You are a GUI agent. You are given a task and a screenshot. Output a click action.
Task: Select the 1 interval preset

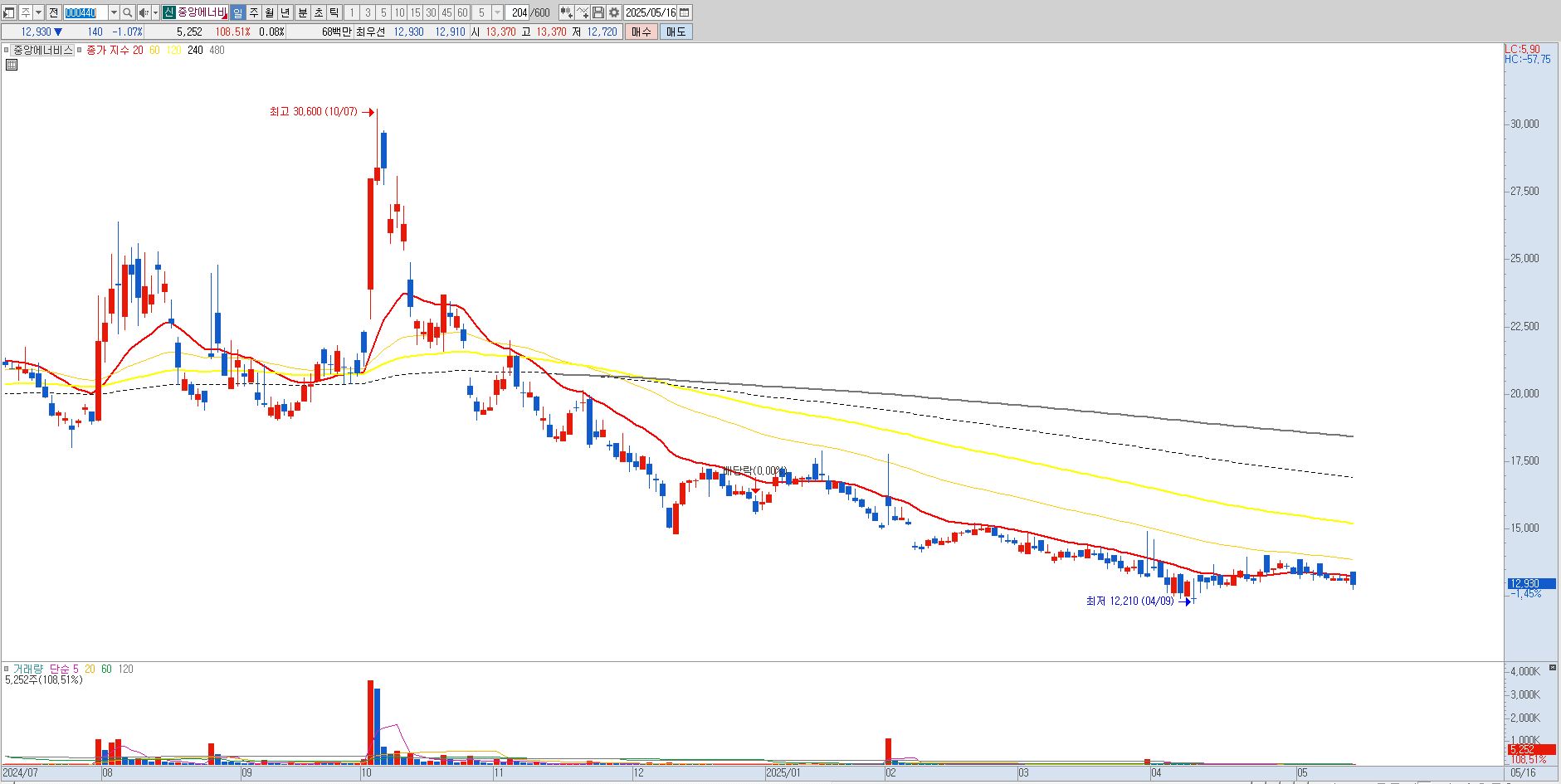click(351, 12)
